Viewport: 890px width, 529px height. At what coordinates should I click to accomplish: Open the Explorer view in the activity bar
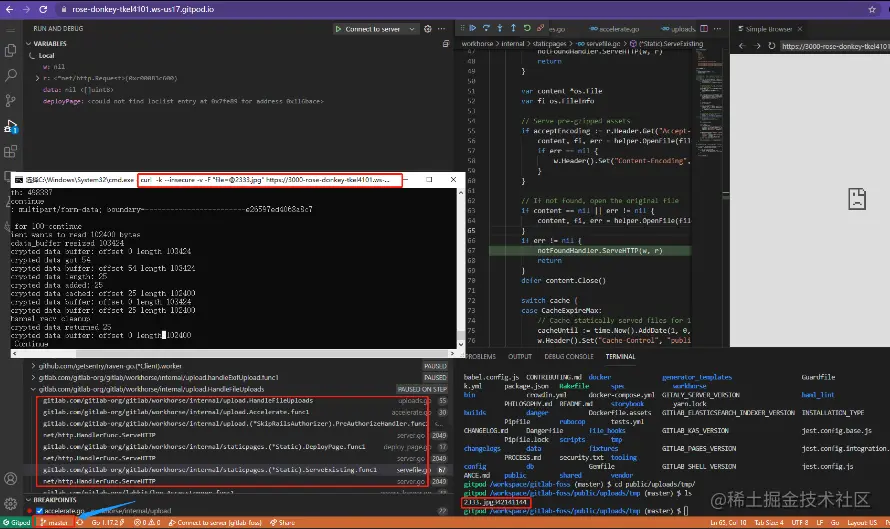(10, 51)
